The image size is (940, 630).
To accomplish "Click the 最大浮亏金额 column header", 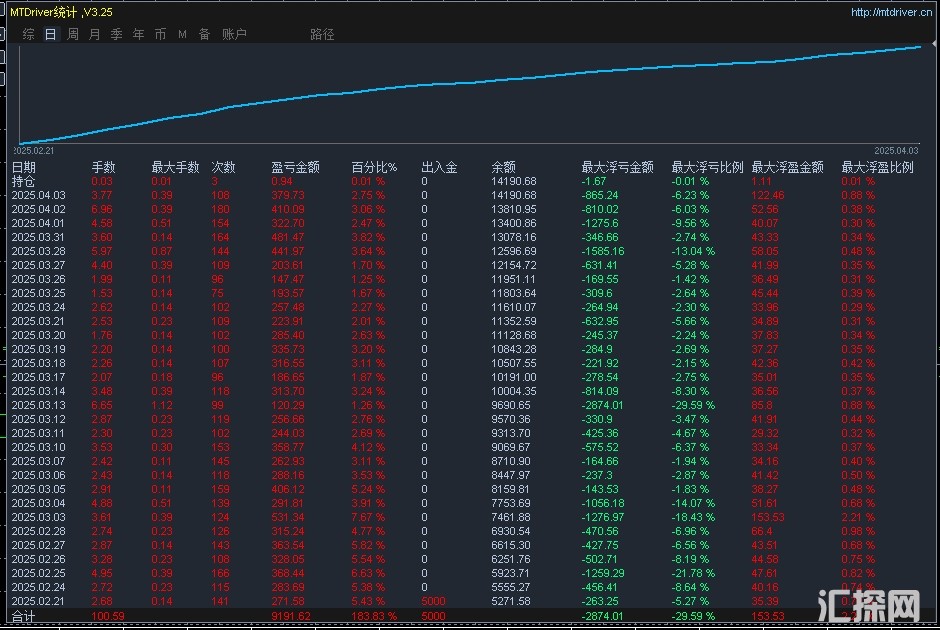I will (617, 167).
